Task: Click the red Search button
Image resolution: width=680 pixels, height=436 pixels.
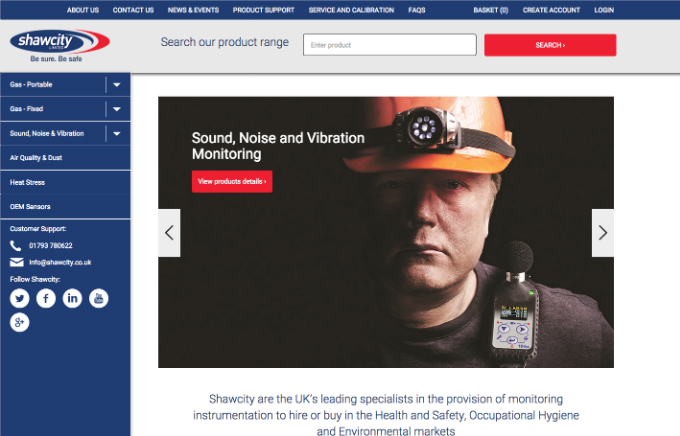Action: tap(550, 45)
